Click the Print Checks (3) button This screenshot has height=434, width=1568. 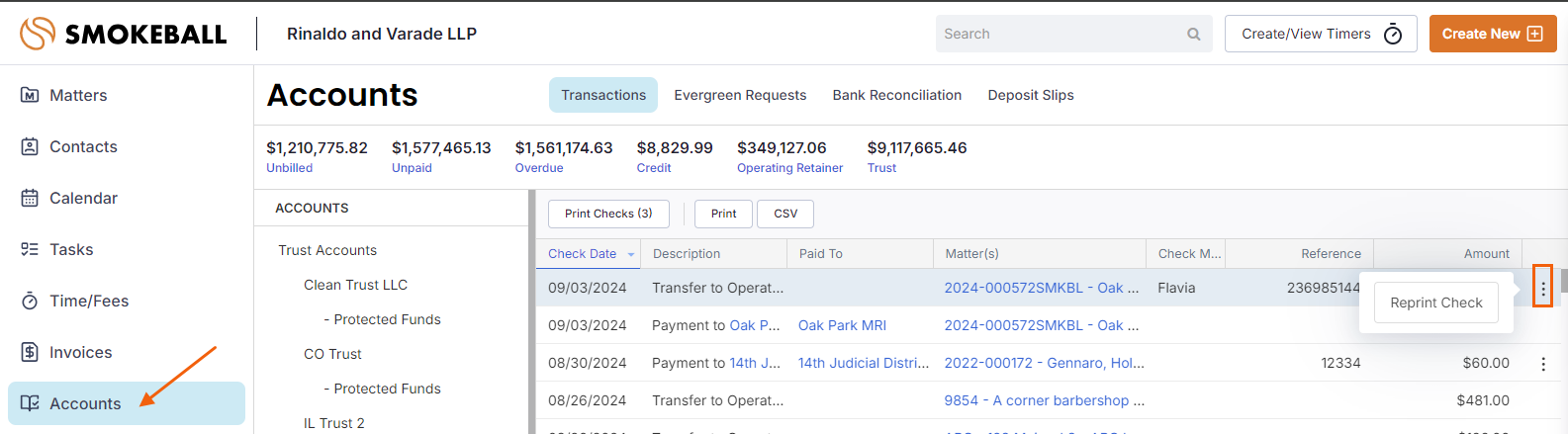608,214
